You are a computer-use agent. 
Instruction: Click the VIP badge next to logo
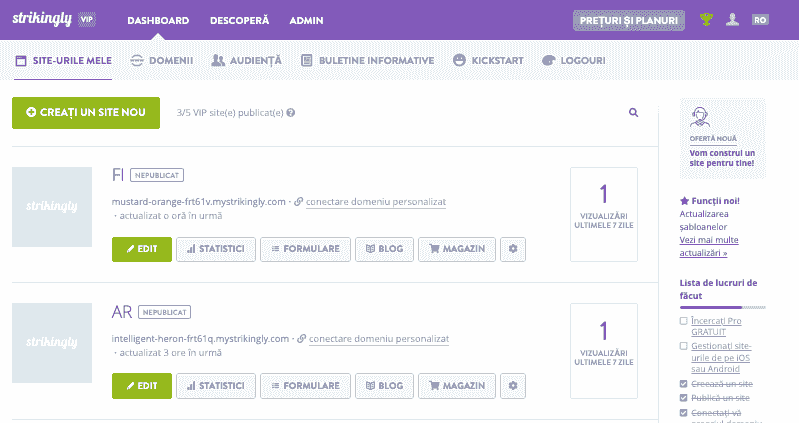87,20
